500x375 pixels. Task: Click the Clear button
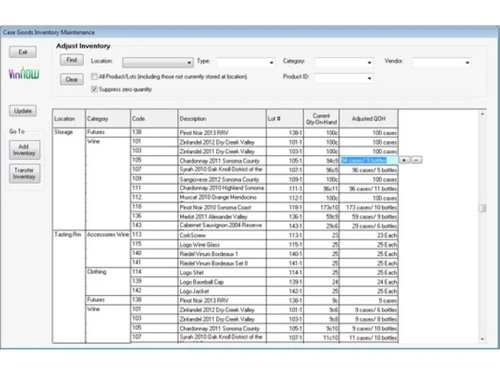(72, 79)
